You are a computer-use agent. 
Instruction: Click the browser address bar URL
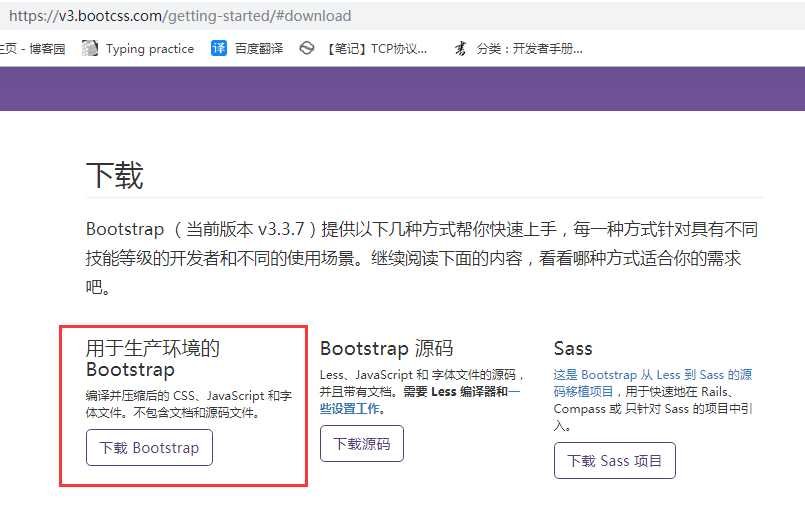[180, 16]
